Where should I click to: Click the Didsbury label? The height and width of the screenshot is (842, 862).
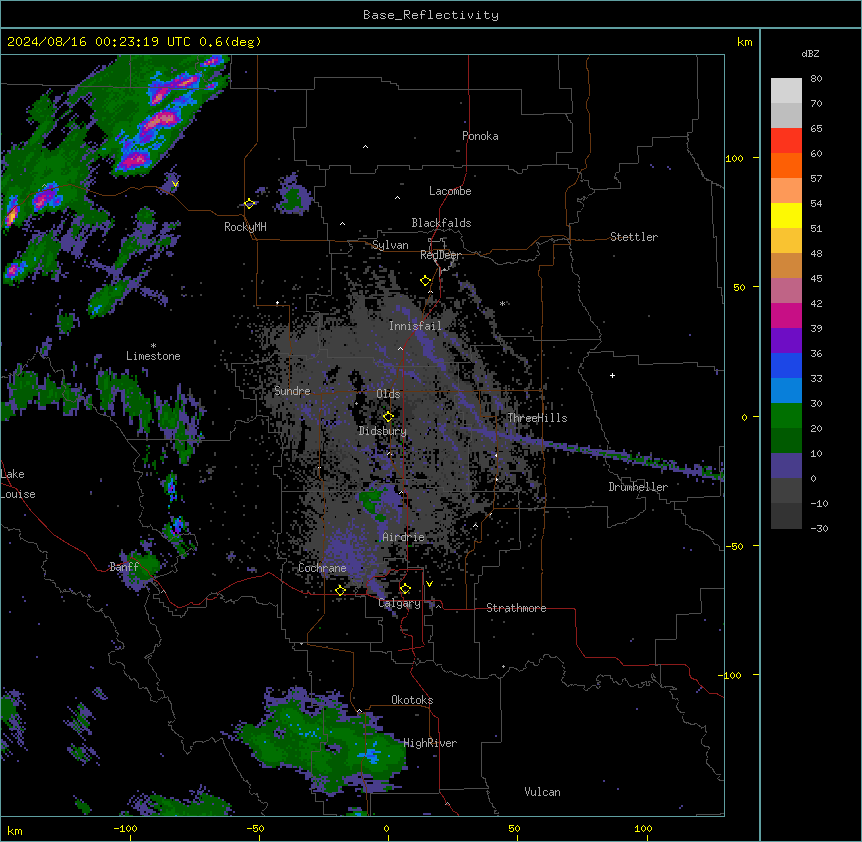[383, 431]
